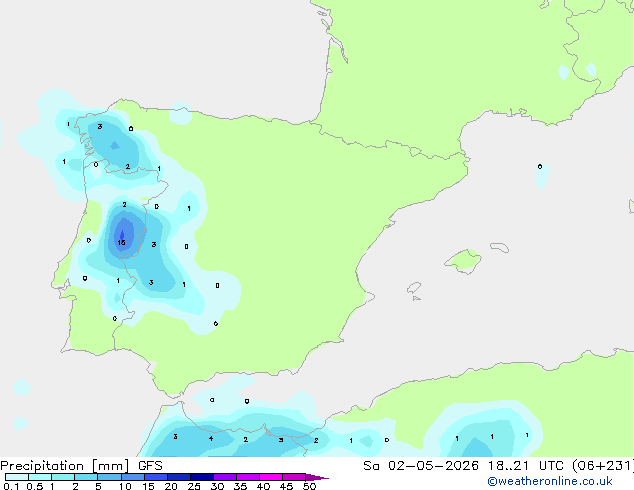Click the 15–20 mm legend color swatch
Screen dimensions: 634x490
(x=156, y=477)
